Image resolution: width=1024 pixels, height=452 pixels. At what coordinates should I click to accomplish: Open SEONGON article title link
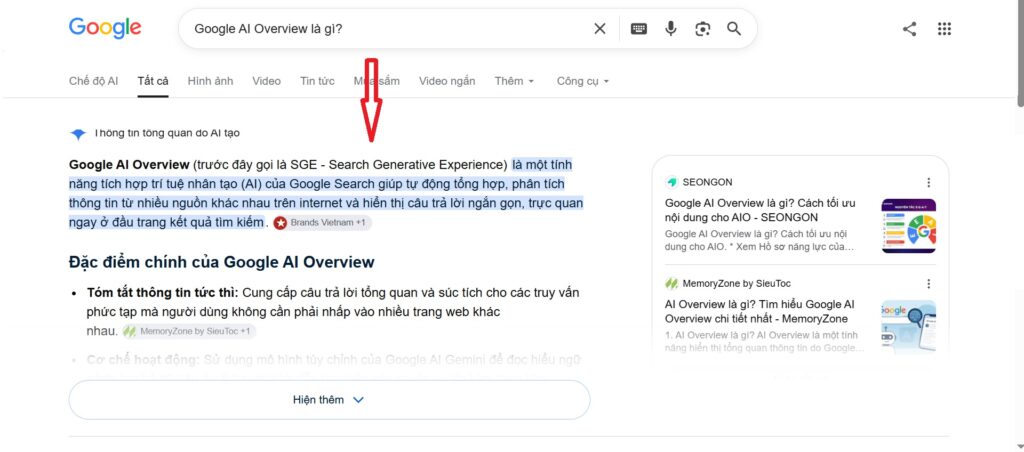click(x=760, y=210)
